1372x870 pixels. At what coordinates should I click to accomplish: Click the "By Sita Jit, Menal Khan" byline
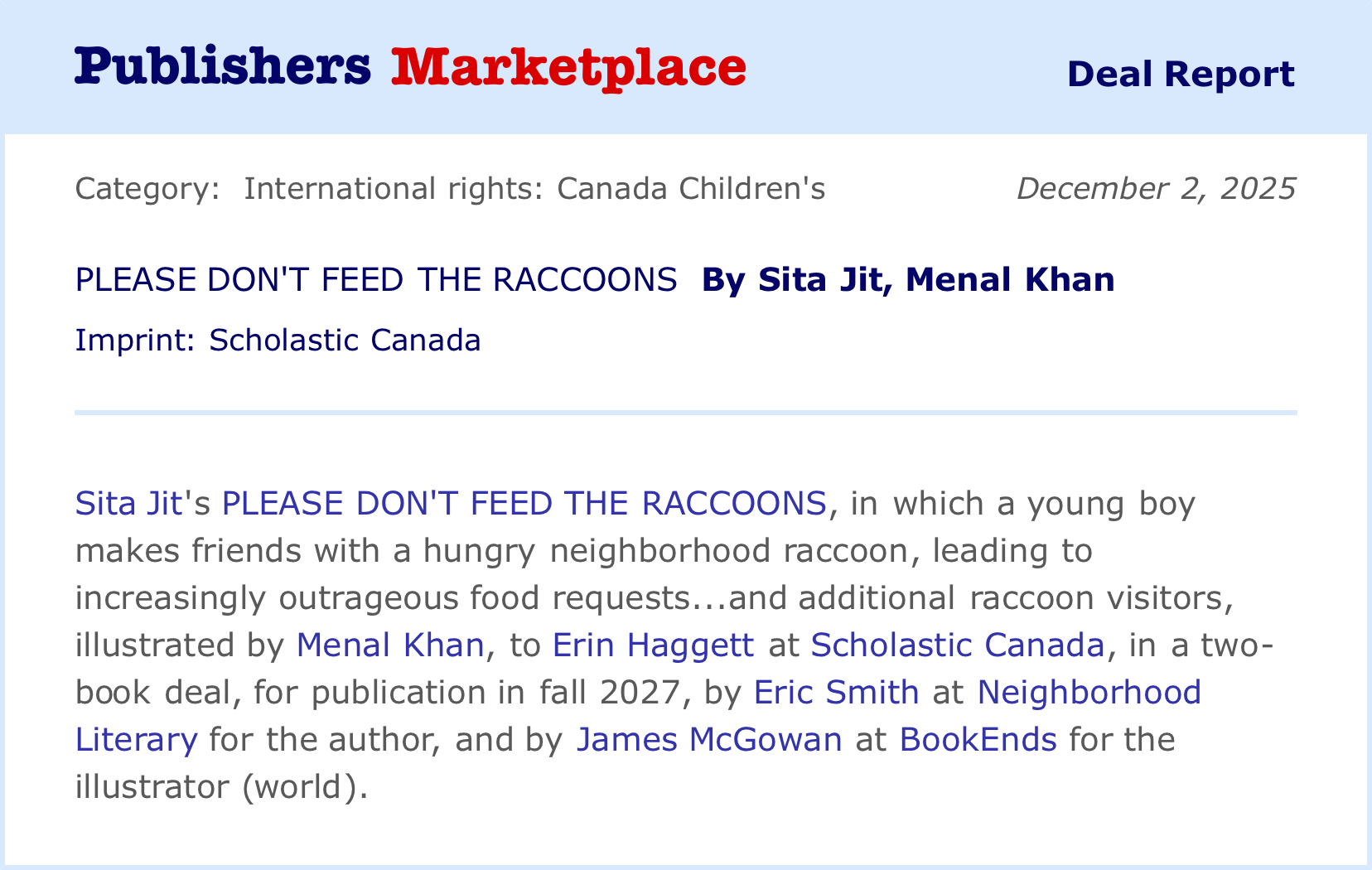point(907,280)
